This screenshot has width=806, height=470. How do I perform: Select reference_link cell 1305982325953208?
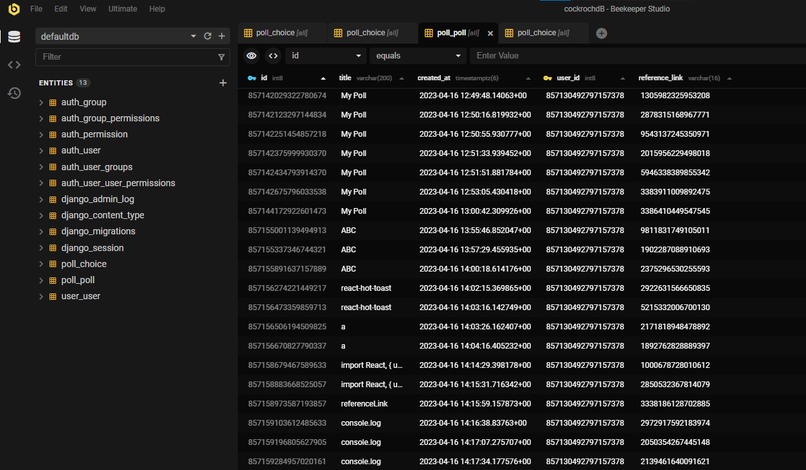[x=675, y=96]
